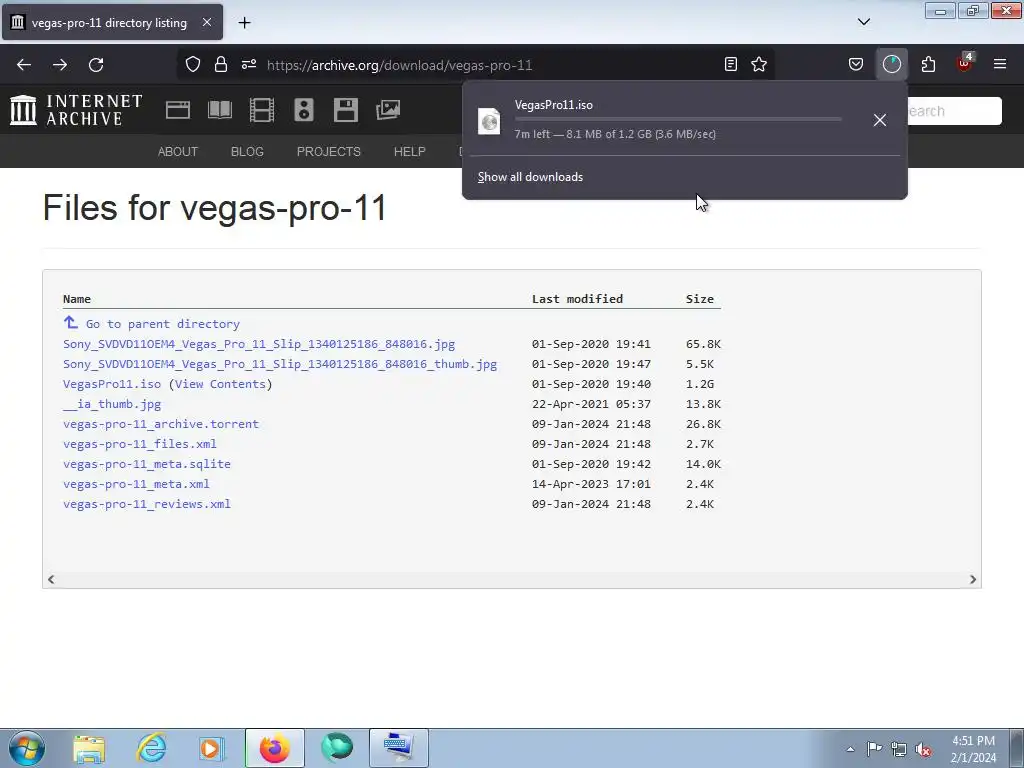The height and width of the screenshot is (768, 1024).
Task: Open the PROJECTS menu item
Action: pyautogui.click(x=328, y=152)
